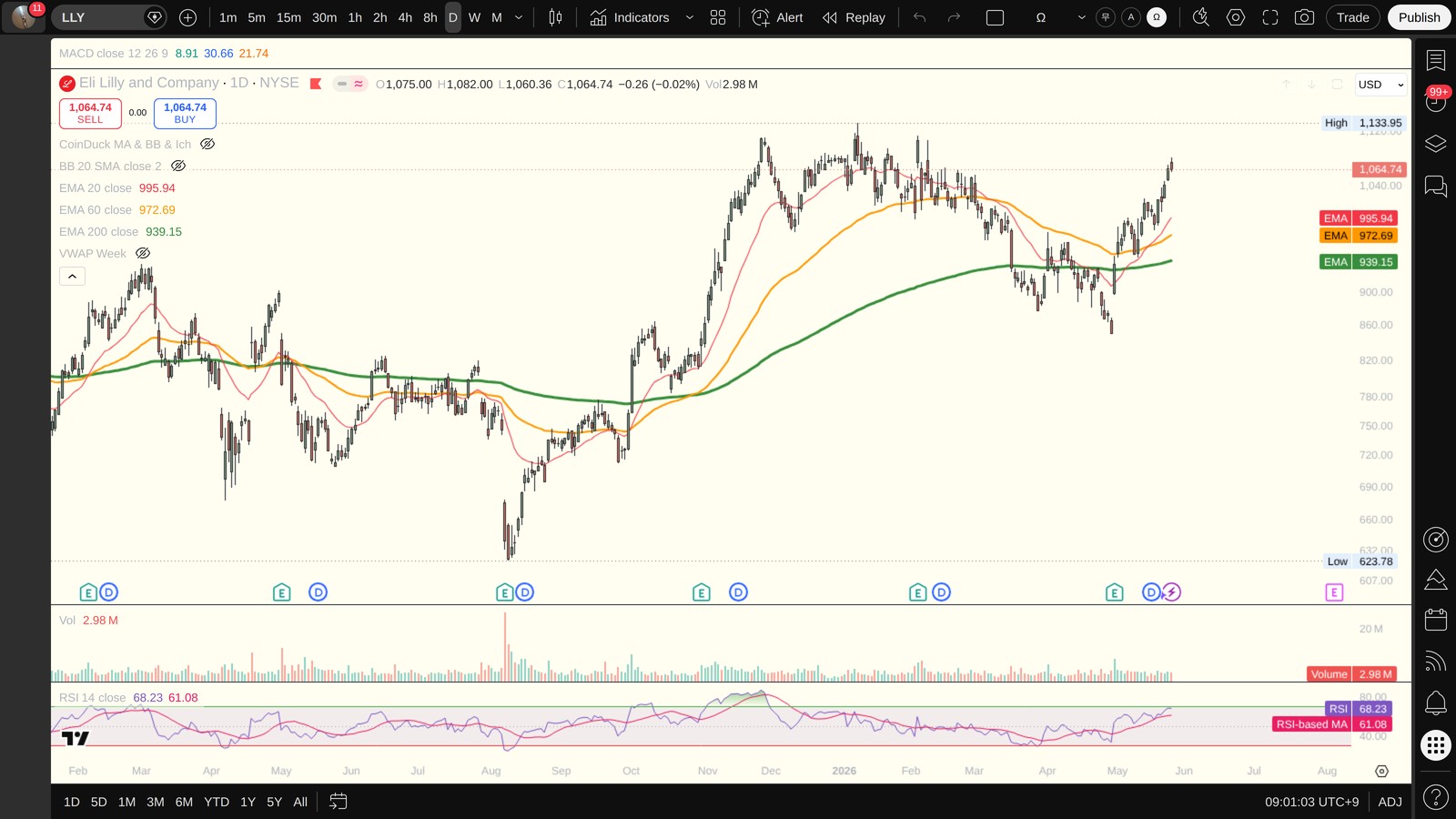Image resolution: width=1456 pixels, height=819 pixels.
Task: Click the 1,064.74 BUY button
Action: (185, 113)
